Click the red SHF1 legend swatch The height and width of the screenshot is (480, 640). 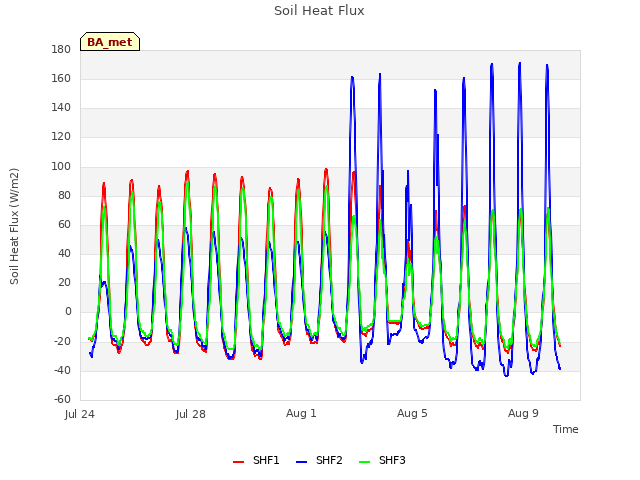point(238,462)
